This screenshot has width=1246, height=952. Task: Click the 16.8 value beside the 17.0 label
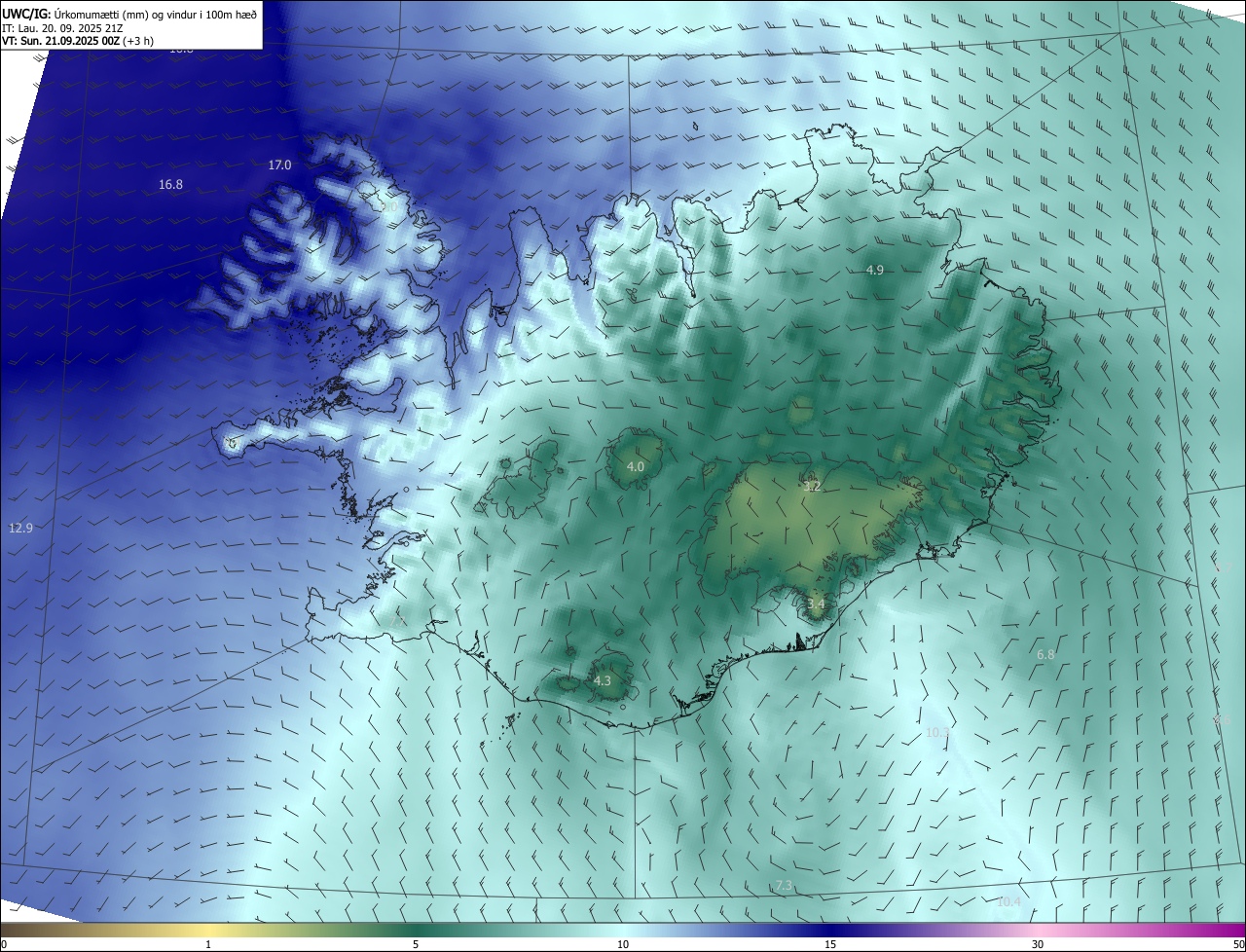coord(170,184)
